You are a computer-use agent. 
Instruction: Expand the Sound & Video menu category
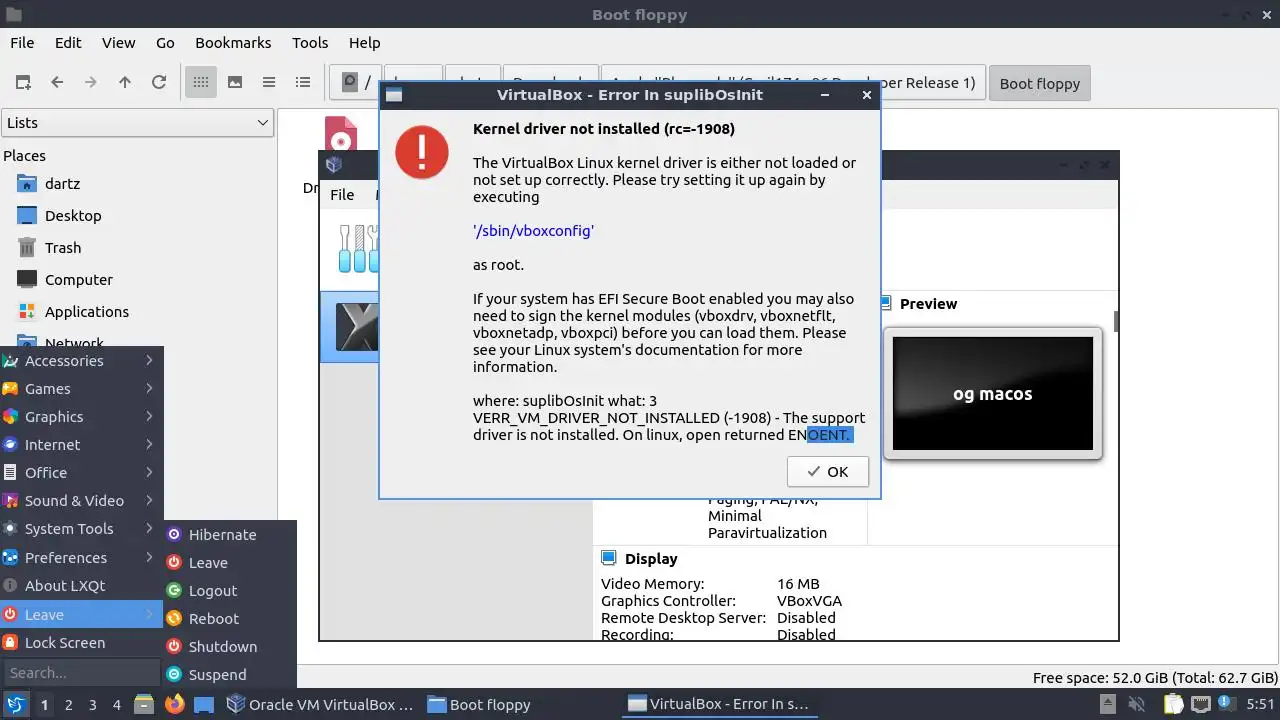coord(81,501)
